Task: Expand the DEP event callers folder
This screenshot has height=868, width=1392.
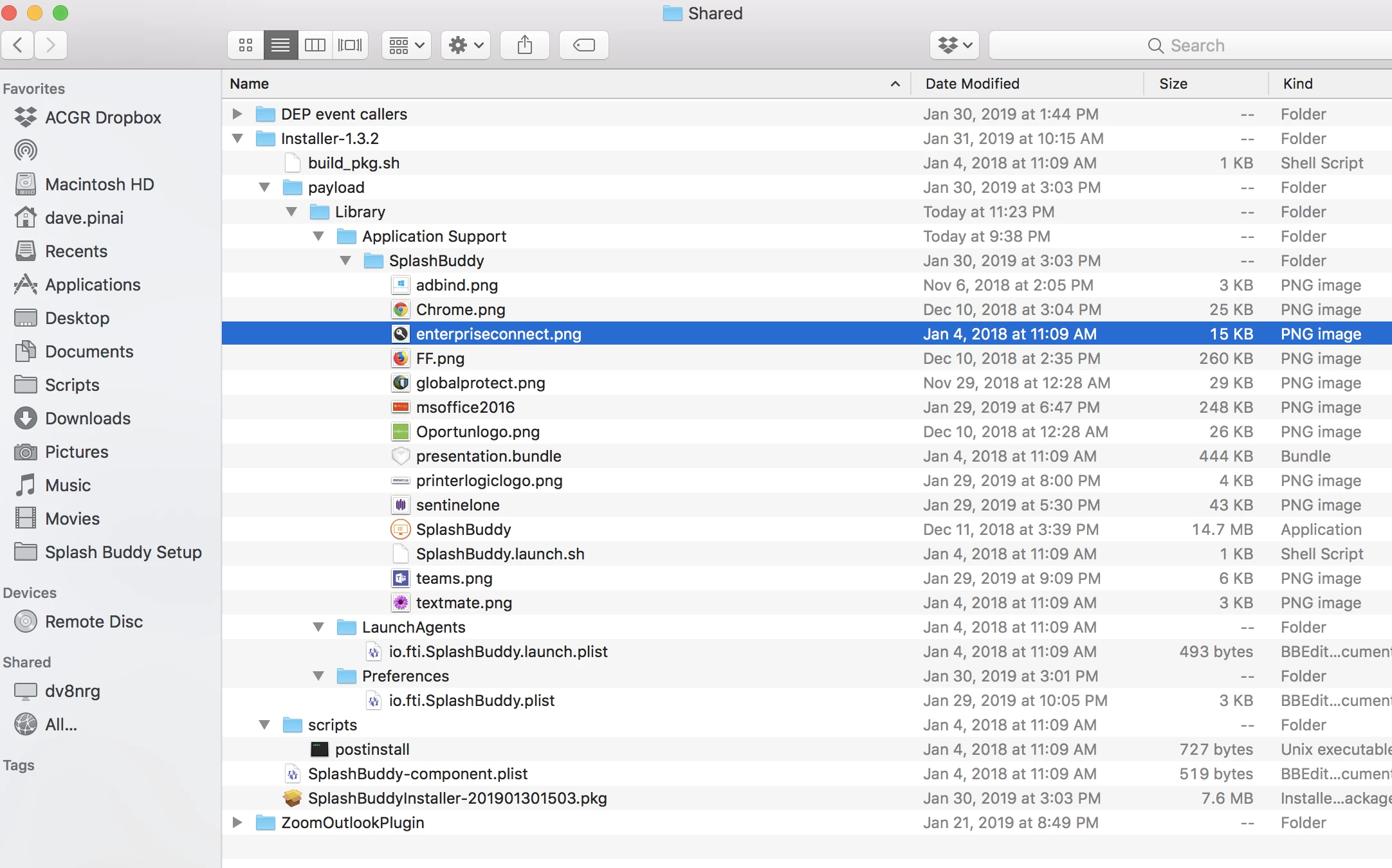Action: [x=237, y=114]
